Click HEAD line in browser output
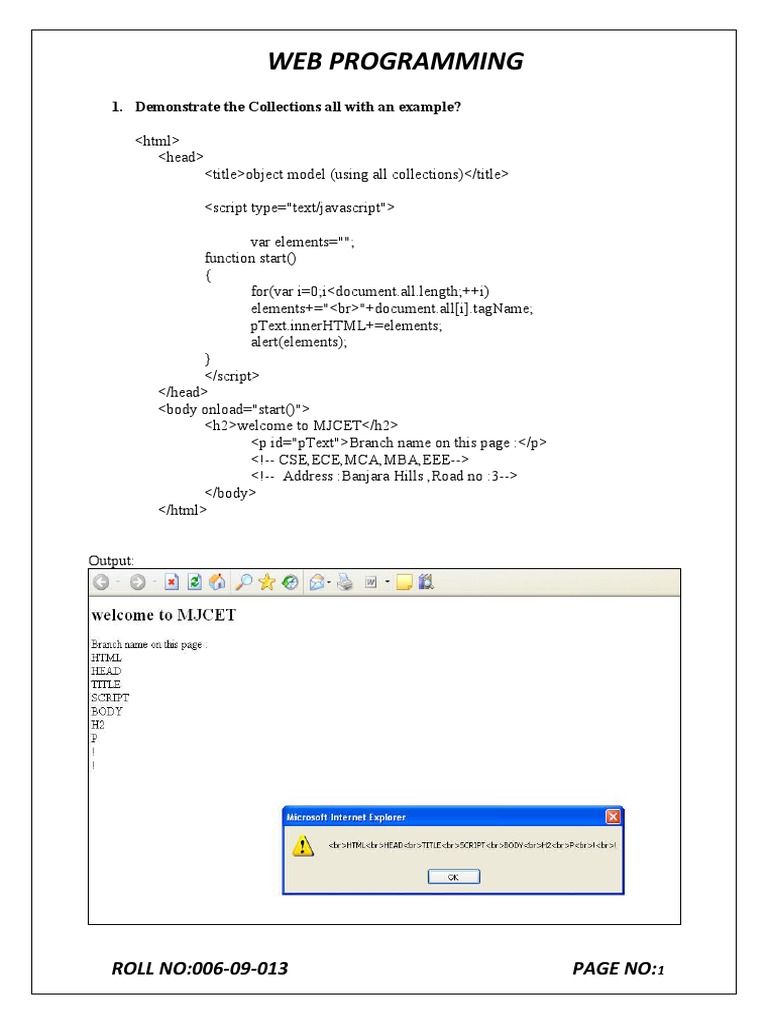Image resolution: width=768 pixels, height=1024 pixels. click(x=106, y=671)
